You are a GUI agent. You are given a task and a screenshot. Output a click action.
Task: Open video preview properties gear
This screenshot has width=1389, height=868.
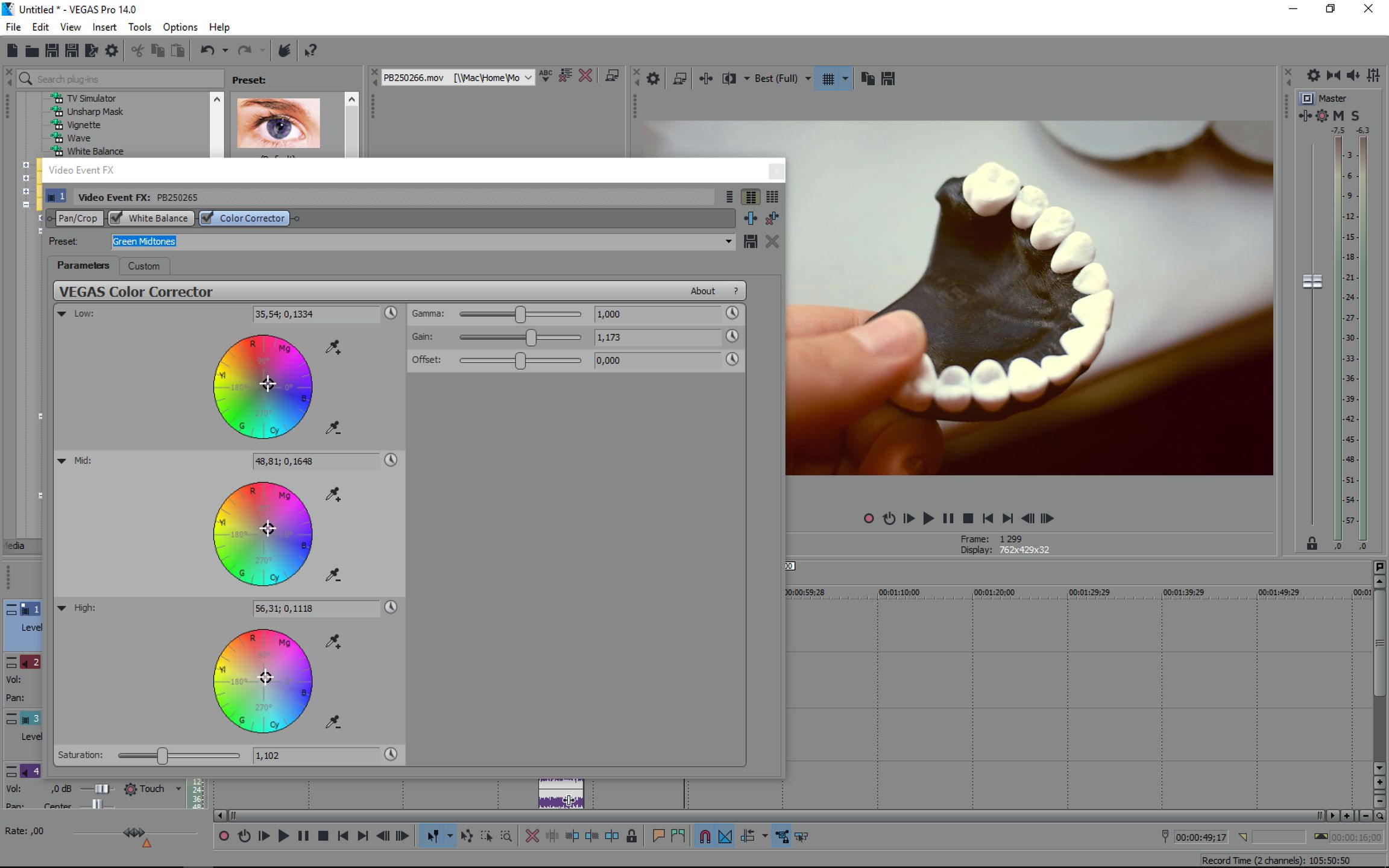[653, 78]
